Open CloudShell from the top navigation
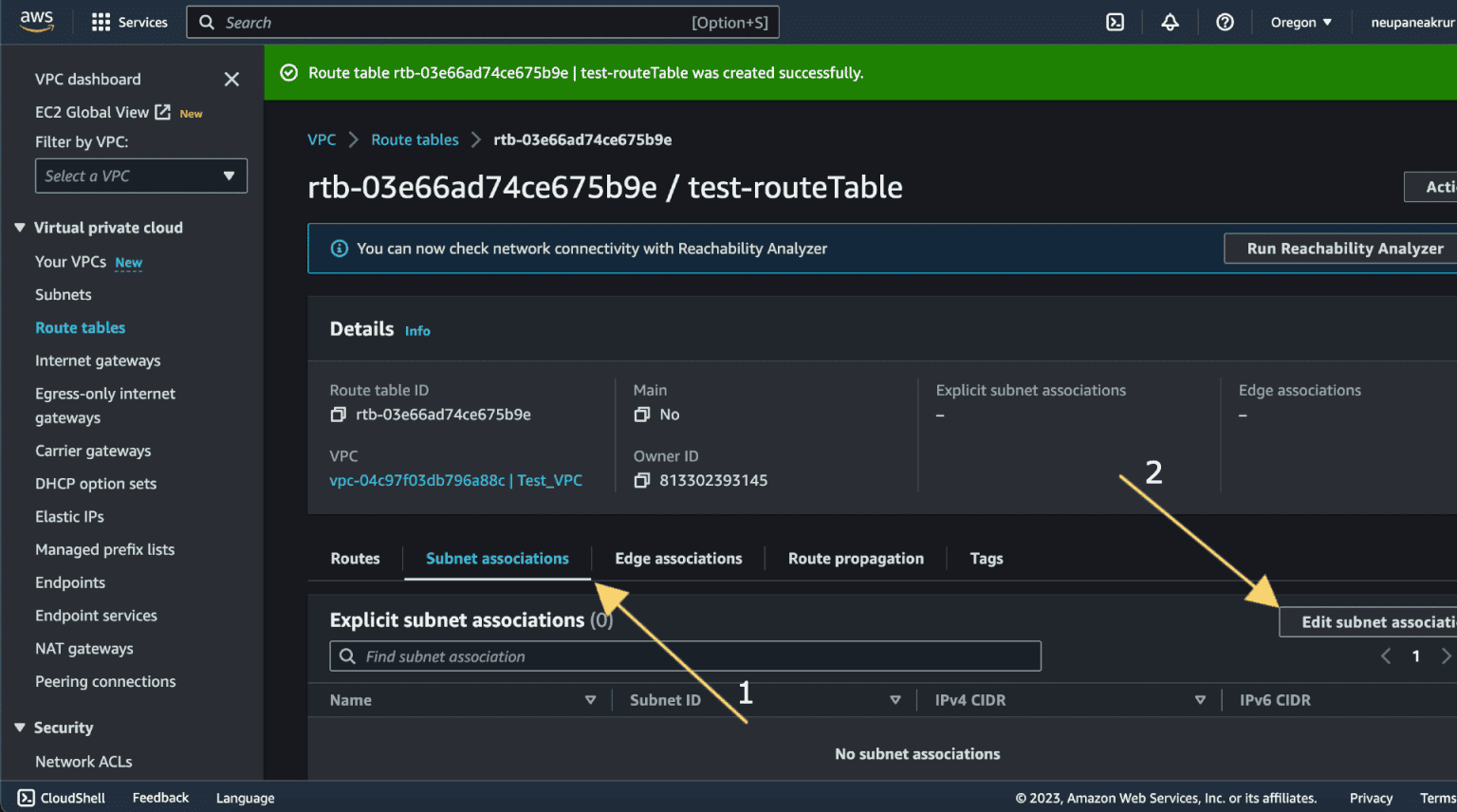Screen dimensions: 1457x812 click(1115, 22)
